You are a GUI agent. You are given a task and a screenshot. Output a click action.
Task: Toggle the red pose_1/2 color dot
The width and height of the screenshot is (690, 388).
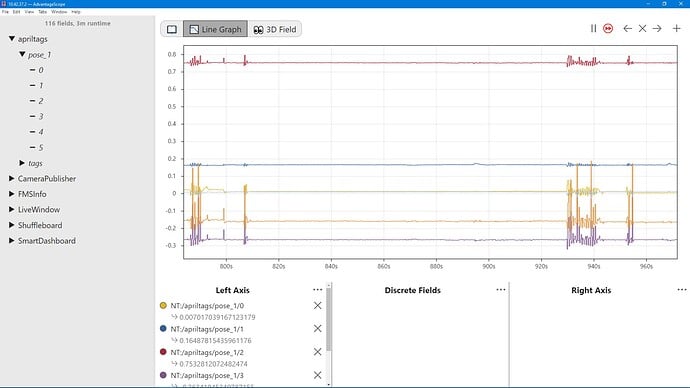coord(163,352)
